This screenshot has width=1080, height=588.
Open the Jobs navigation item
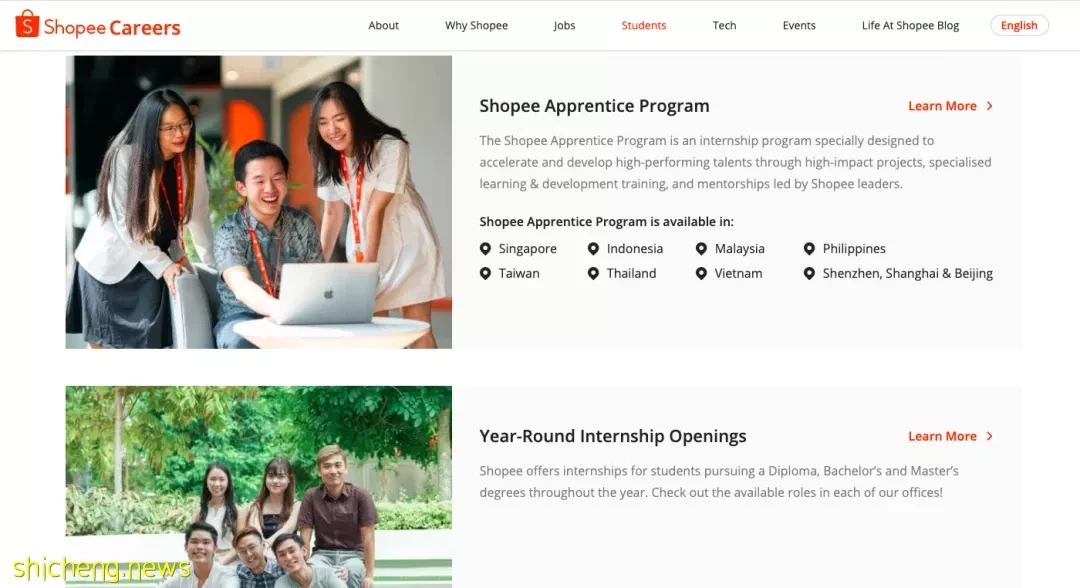pos(564,25)
